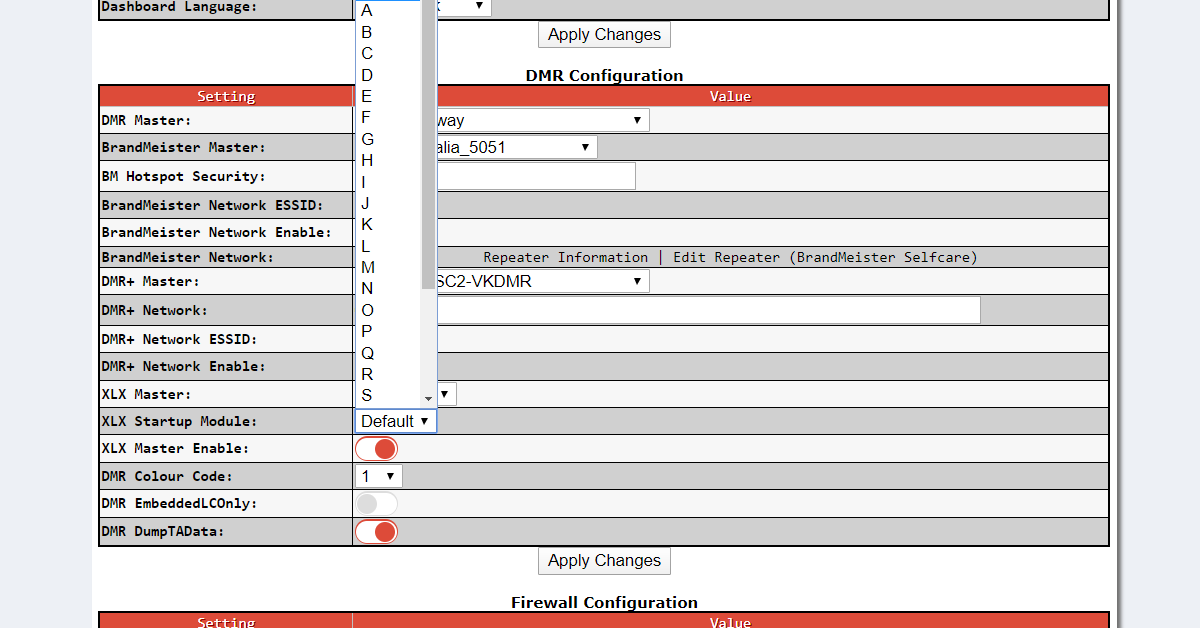Select option L from the dropdown list
Screen dimensions: 1200x628
(x=388, y=246)
